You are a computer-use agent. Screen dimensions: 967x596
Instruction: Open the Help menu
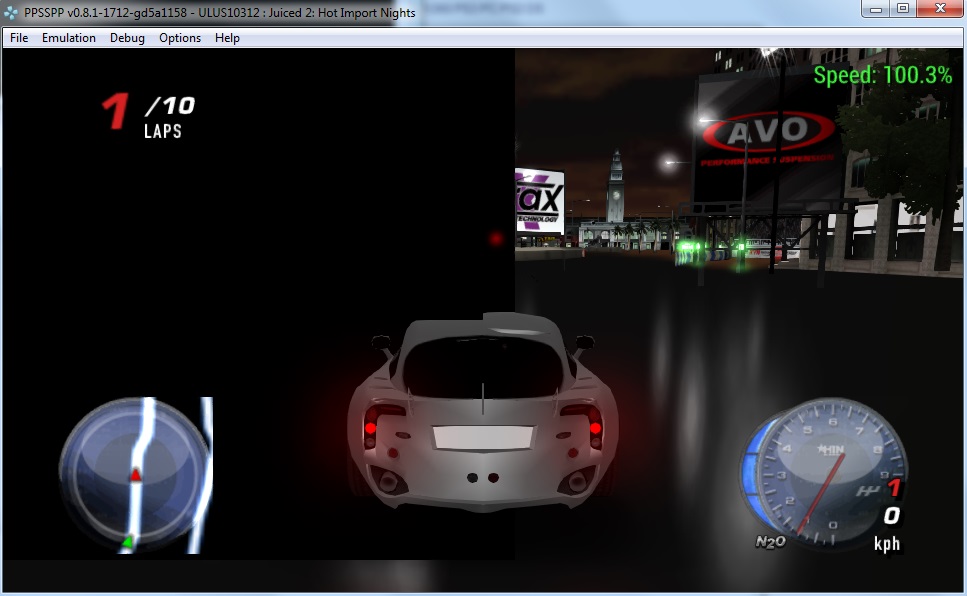tap(227, 38)
